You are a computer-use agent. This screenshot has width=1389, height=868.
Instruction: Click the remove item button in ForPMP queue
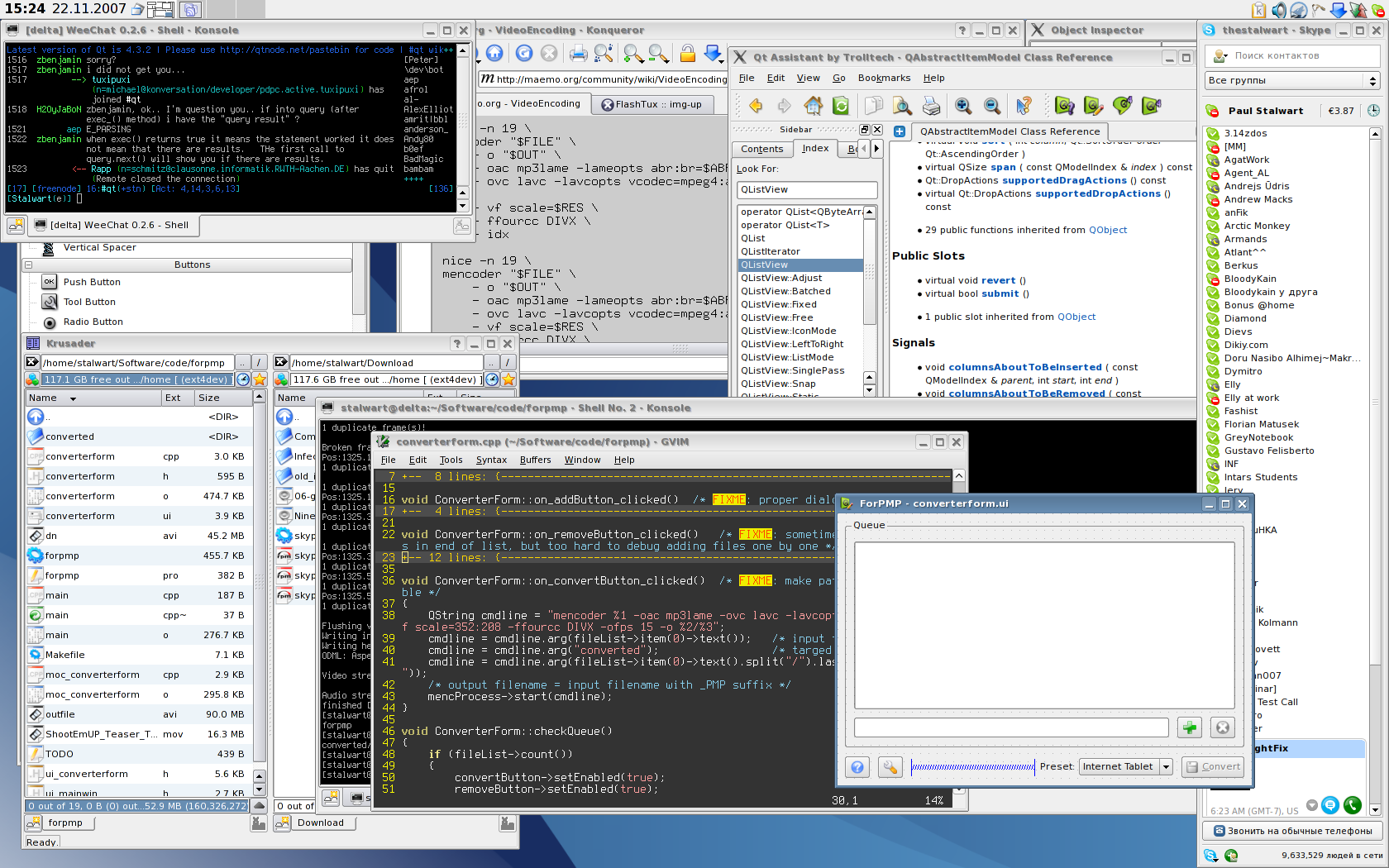1222,727
